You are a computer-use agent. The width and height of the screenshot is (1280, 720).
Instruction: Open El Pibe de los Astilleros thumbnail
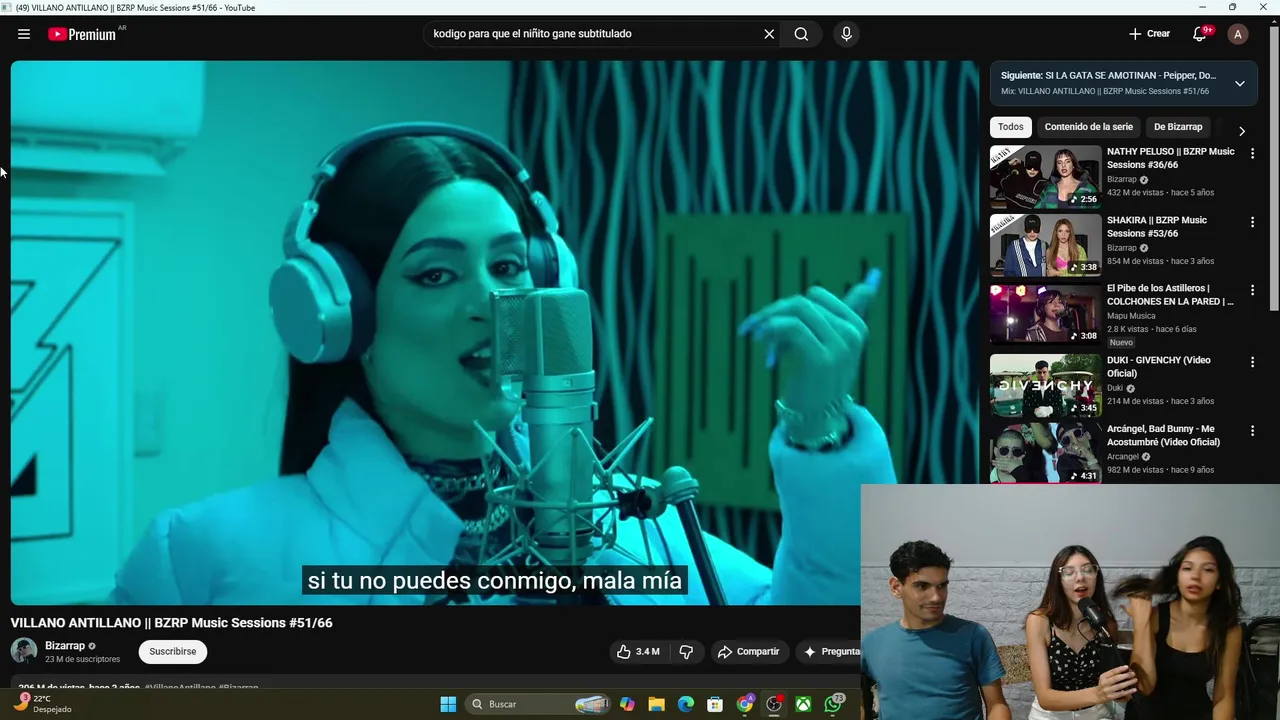point(1045,314)
